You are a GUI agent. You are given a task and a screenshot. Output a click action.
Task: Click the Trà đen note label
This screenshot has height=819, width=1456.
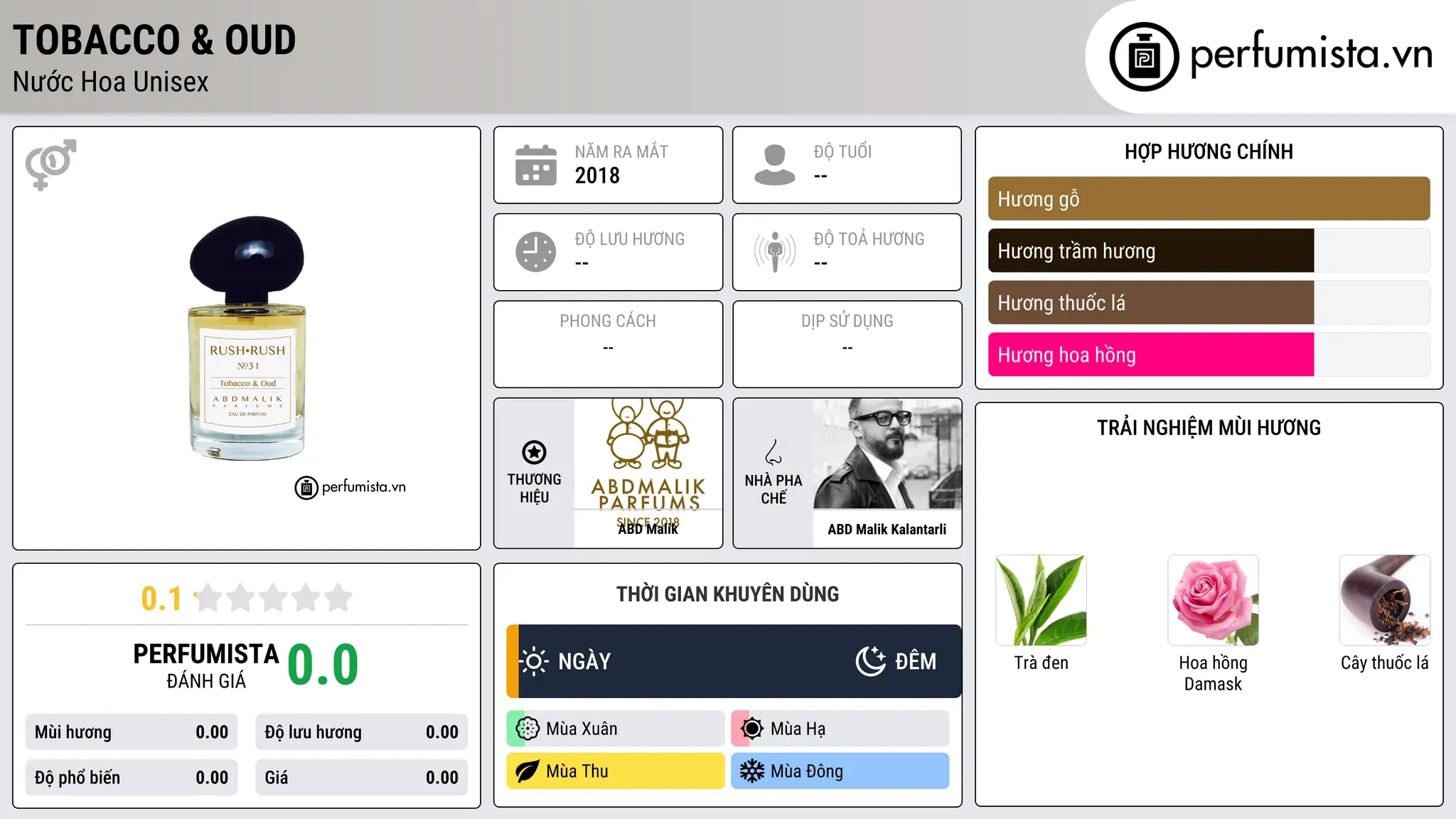point(1042,663)
